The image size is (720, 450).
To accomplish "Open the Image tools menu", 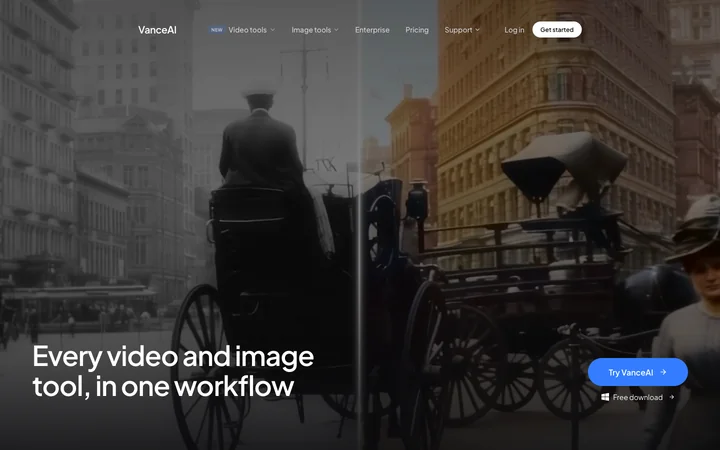I will [x=311, y=30].
